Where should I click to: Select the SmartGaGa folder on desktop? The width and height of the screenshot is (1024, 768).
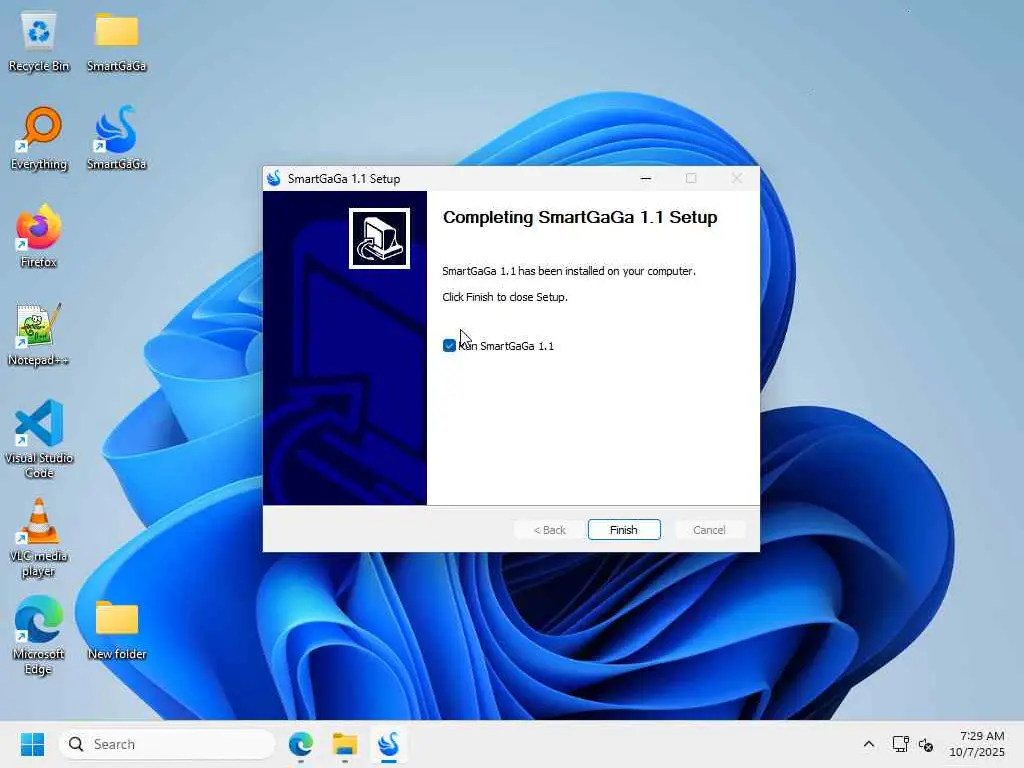(x=116, y=42)
